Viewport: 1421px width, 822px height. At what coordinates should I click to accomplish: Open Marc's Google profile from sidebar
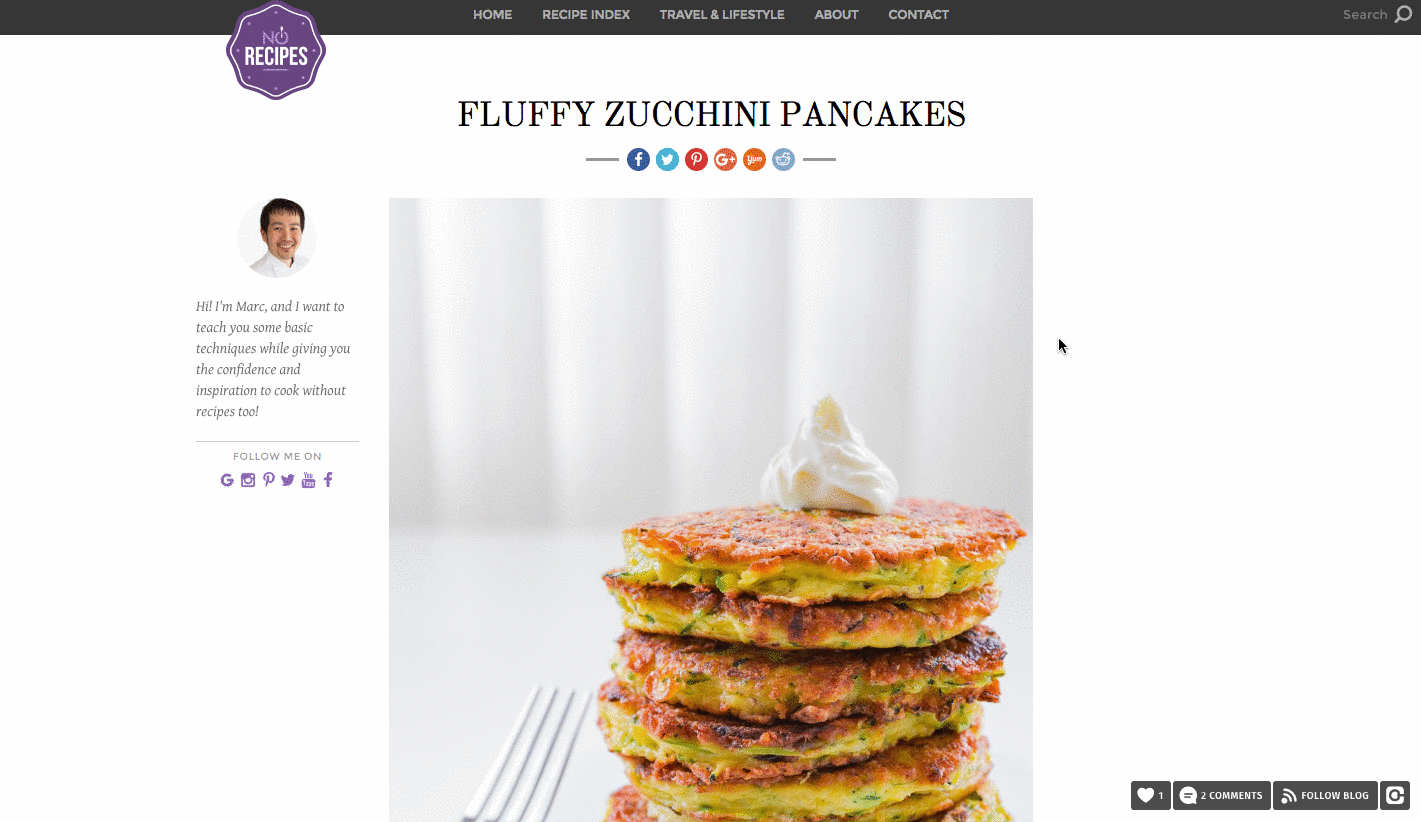[x=227, y=480]
